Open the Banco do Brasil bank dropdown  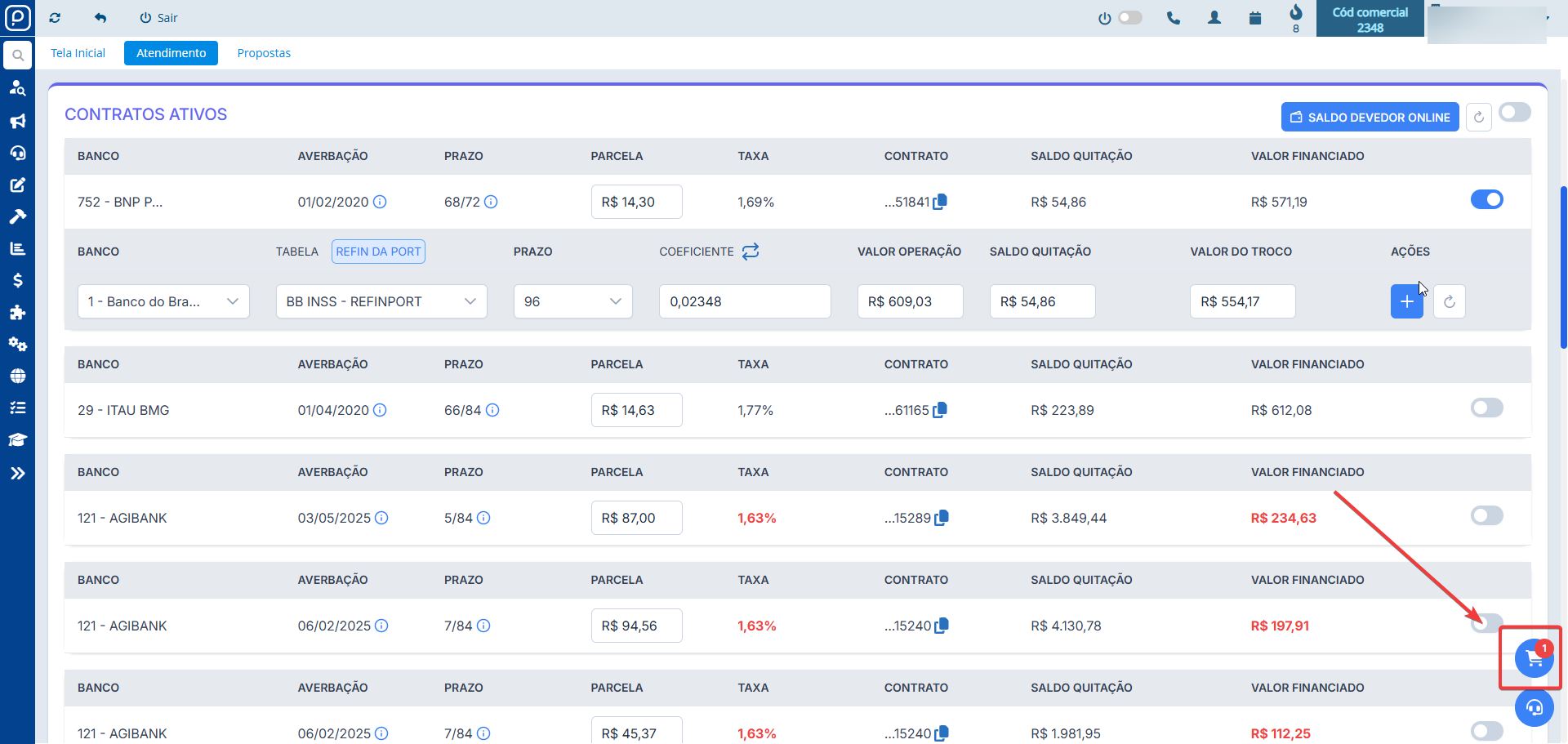tap(163, 301)
